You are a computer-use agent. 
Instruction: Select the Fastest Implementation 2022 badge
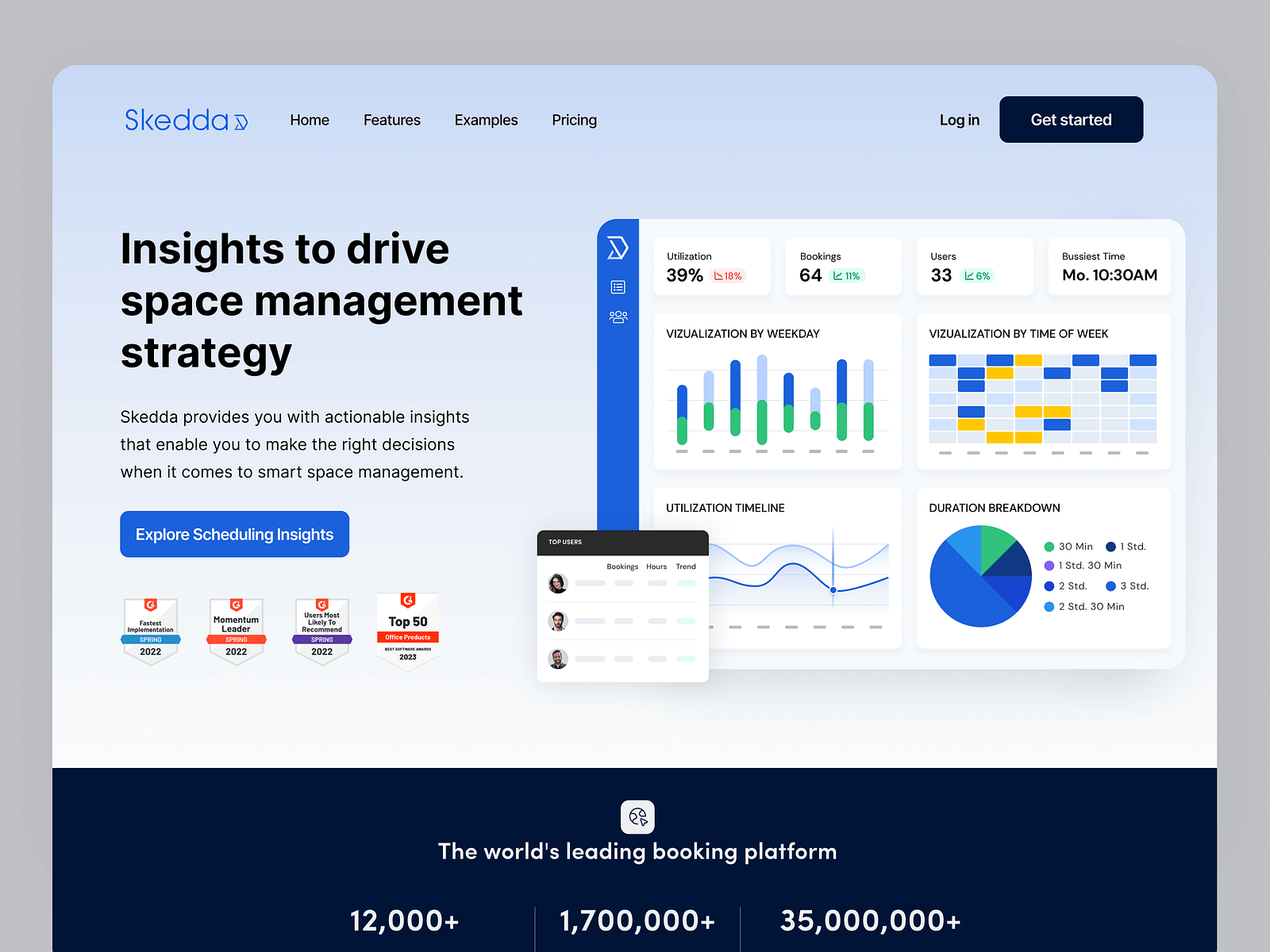coord(150,631)
